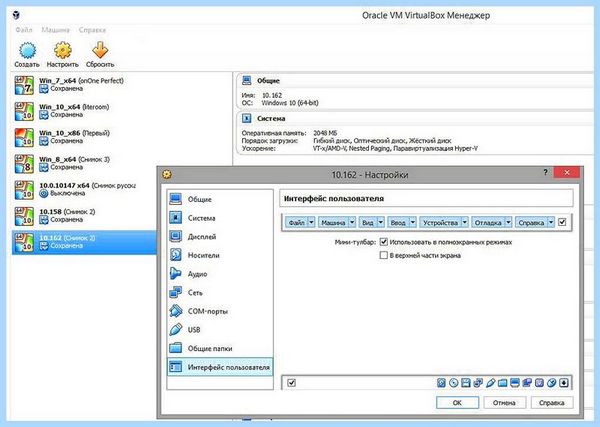This screenshot has height=427, width=600.
Task: Select 10.162 (Снимок 2) highlighted machine
Action: tap(84, 242)
